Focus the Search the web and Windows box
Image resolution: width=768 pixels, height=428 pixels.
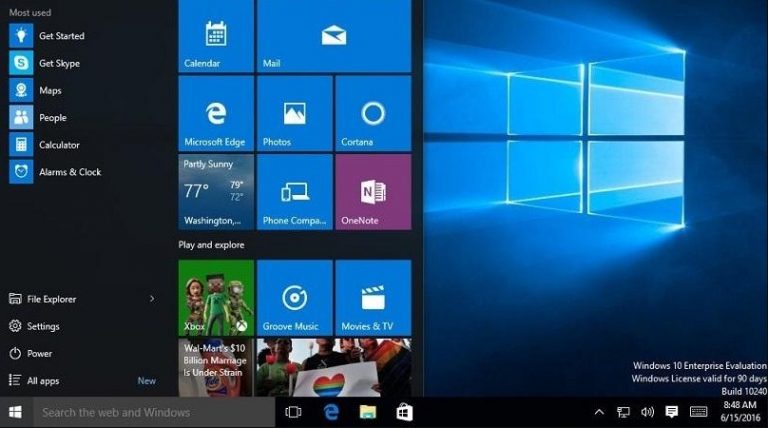coord(154,412)
